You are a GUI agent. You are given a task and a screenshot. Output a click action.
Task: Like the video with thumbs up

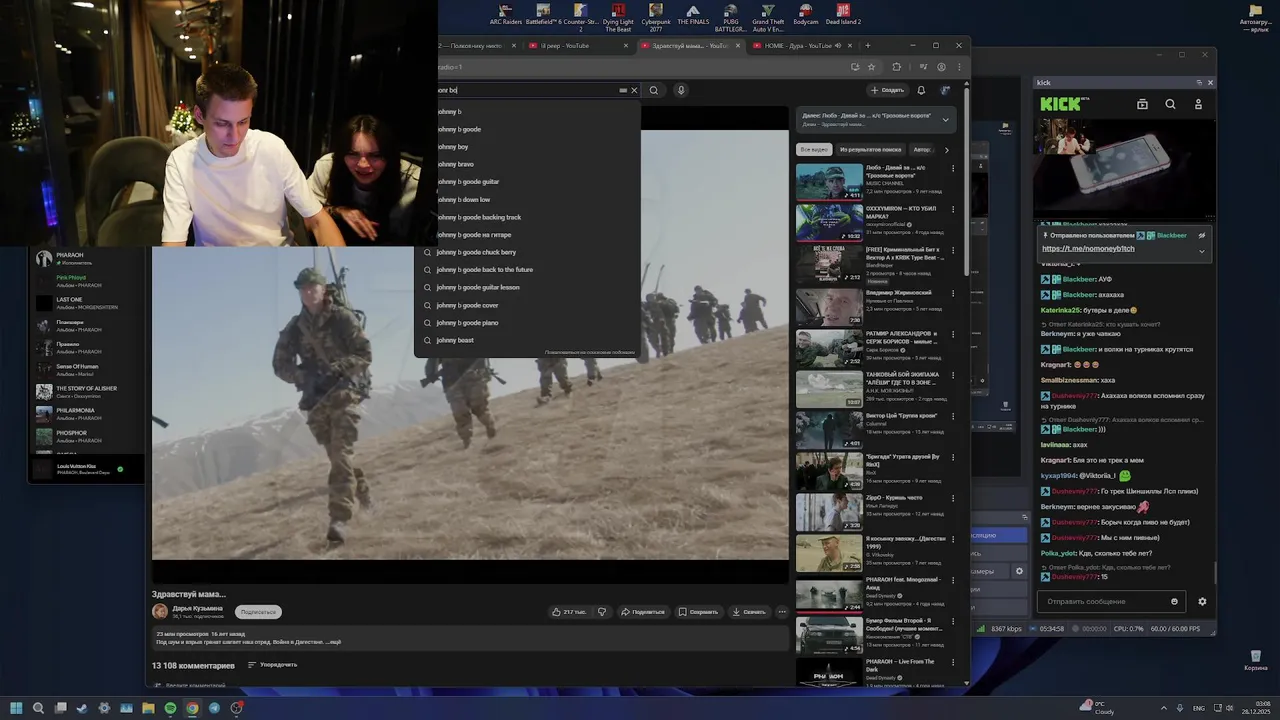click(x=569, y=612)
